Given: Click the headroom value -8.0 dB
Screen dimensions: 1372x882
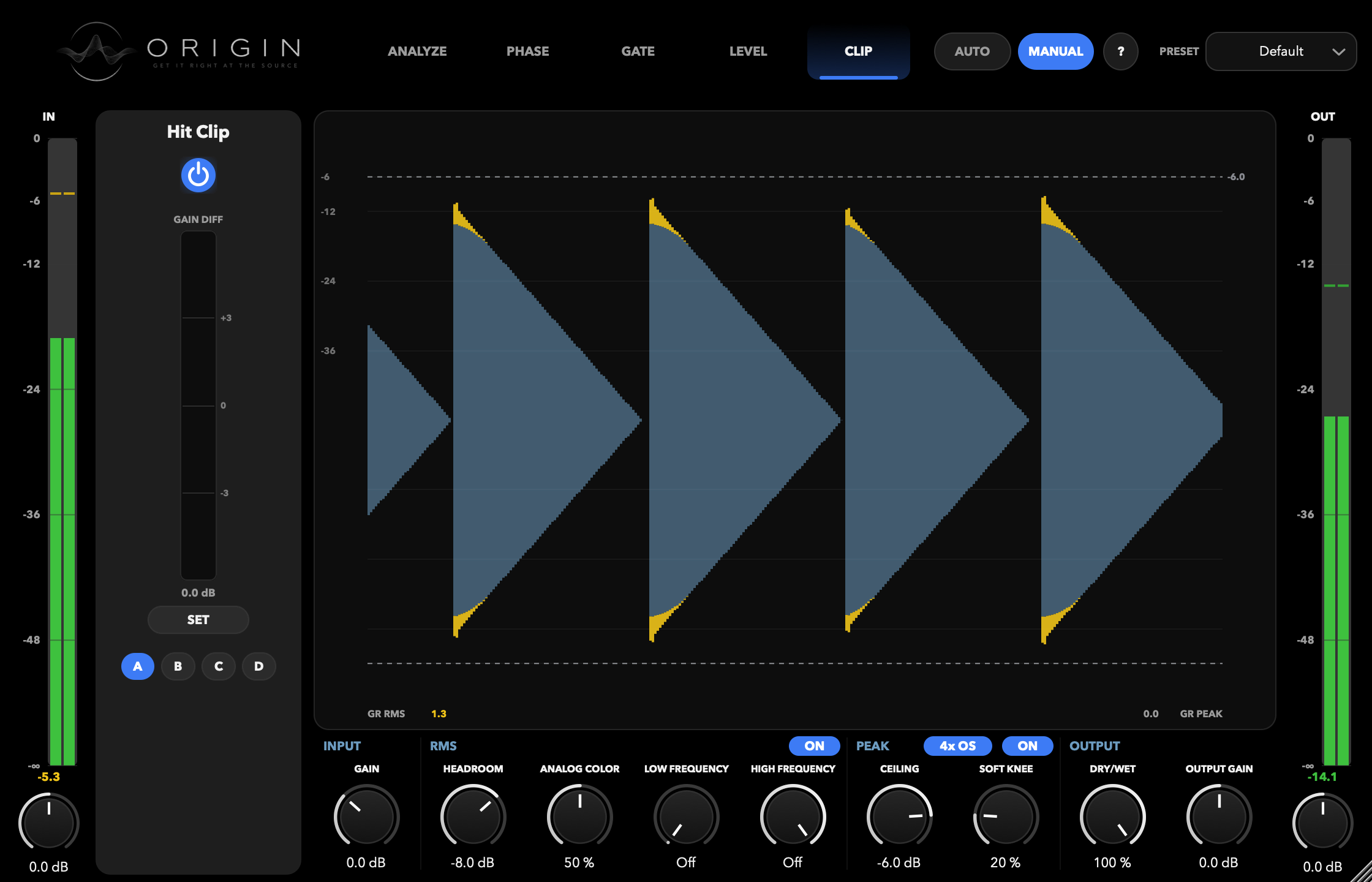Looking at the screenshot, I should (x=472, y=862).
